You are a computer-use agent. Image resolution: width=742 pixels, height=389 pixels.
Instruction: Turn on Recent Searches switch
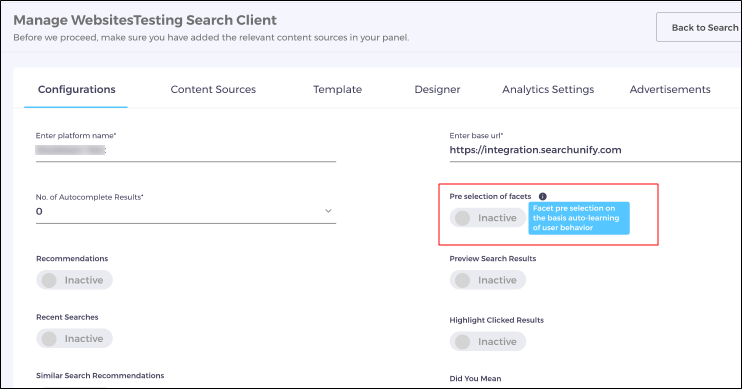[x=74, y=339]
